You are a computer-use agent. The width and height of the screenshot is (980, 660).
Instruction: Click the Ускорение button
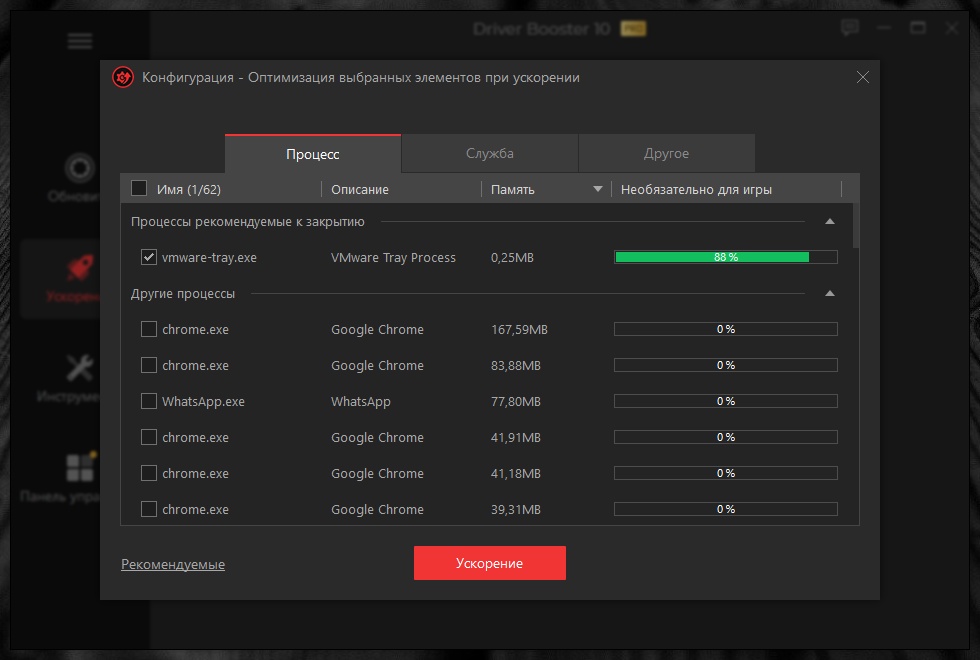tap(489, 563)
